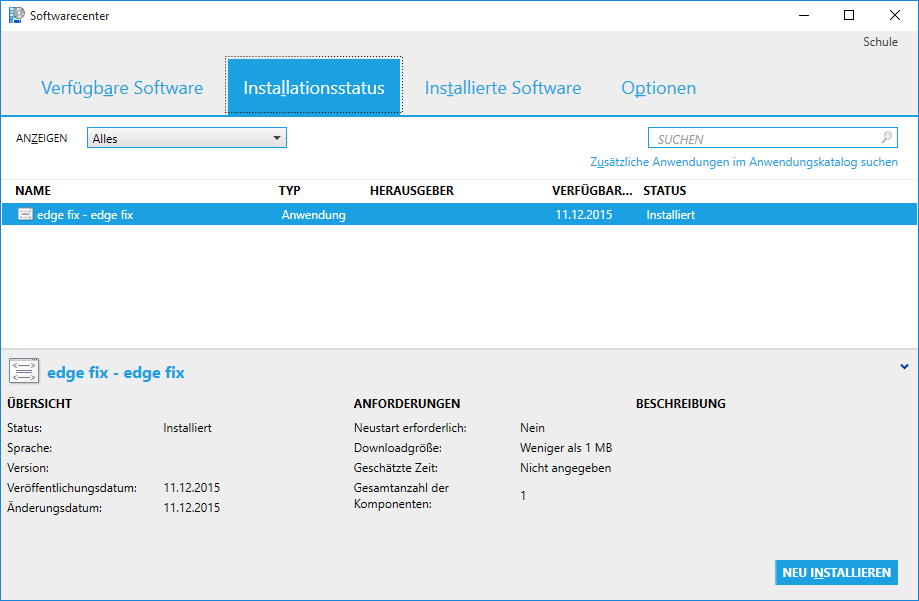
Task: Sort list by Name column header
Action: tap(33, 190)
